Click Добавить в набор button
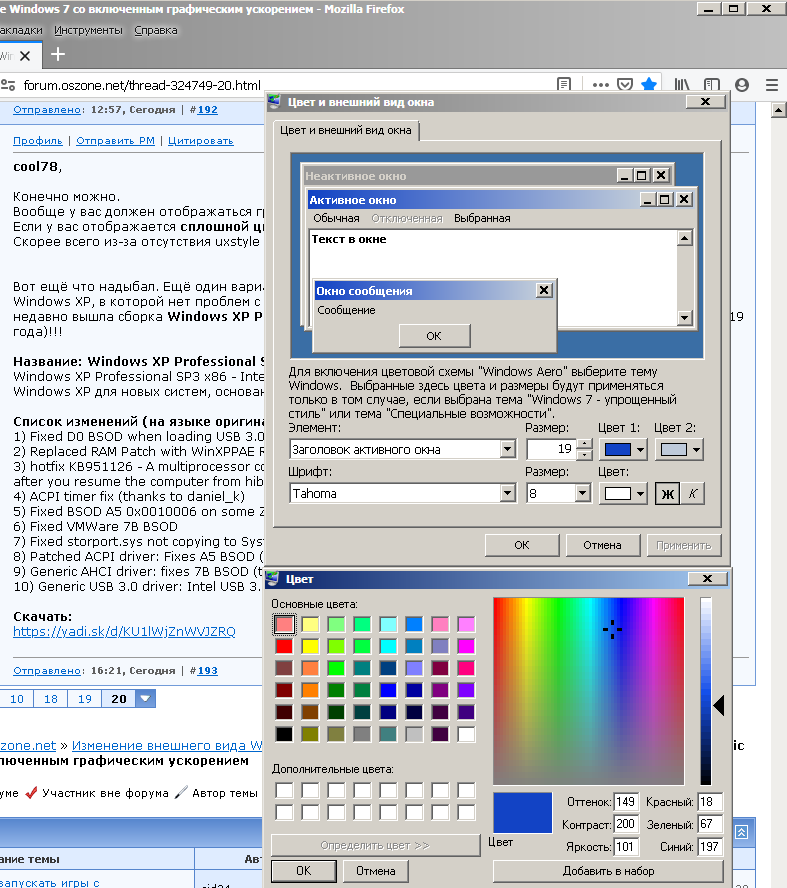 click(x=609, y=871)
